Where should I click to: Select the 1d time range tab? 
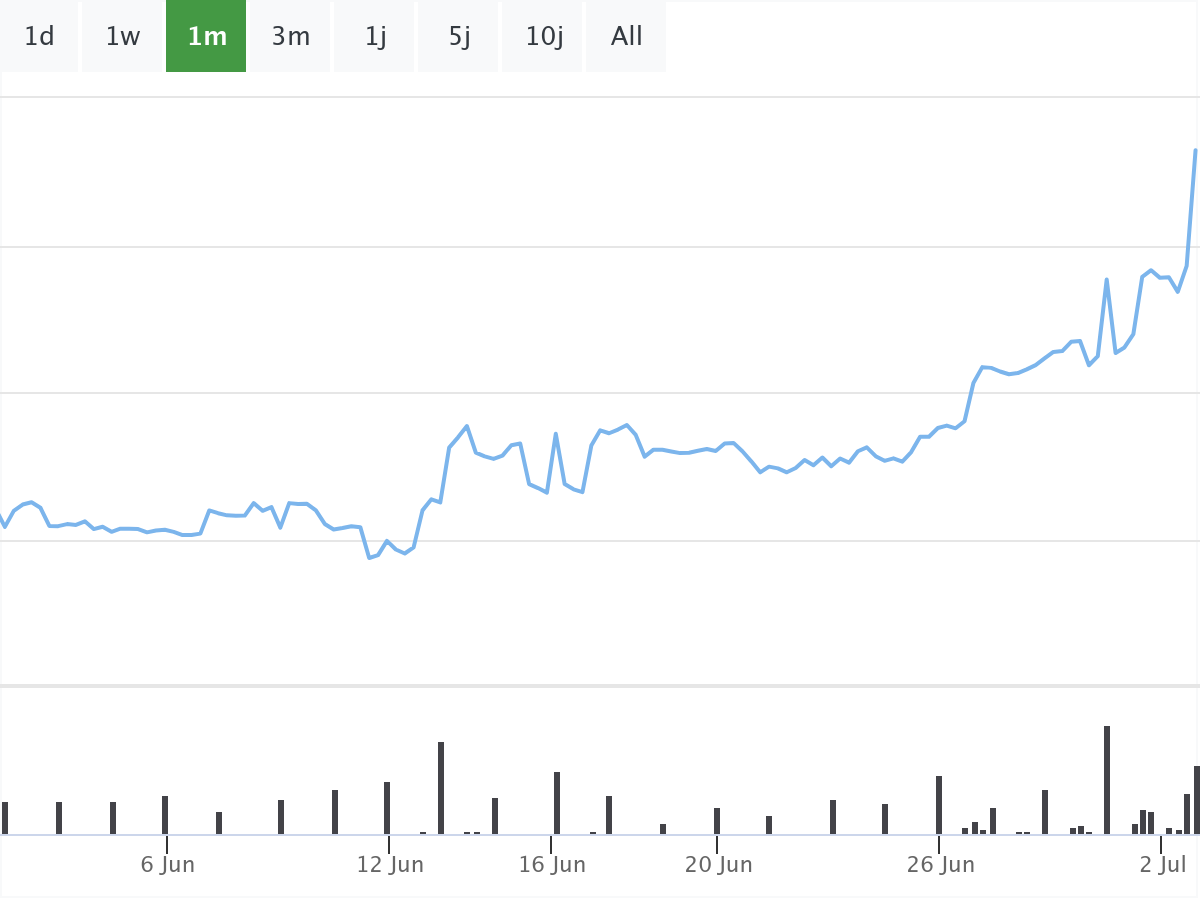(x=39, y=37)
